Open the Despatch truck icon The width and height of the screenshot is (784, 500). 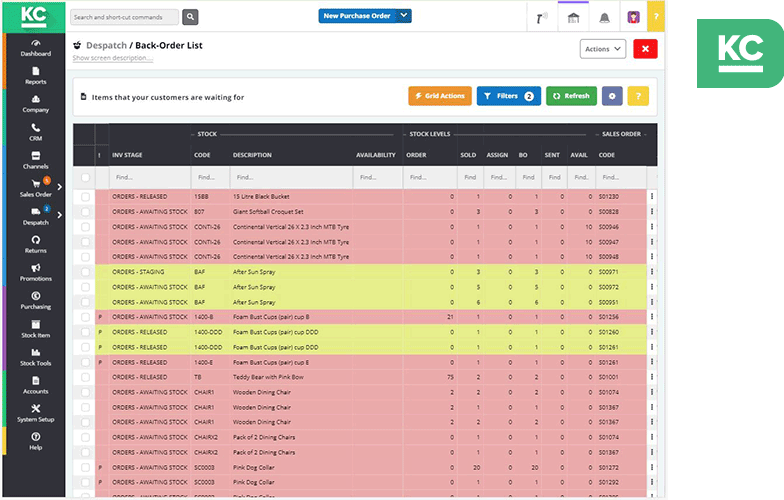tap(36, 212)
